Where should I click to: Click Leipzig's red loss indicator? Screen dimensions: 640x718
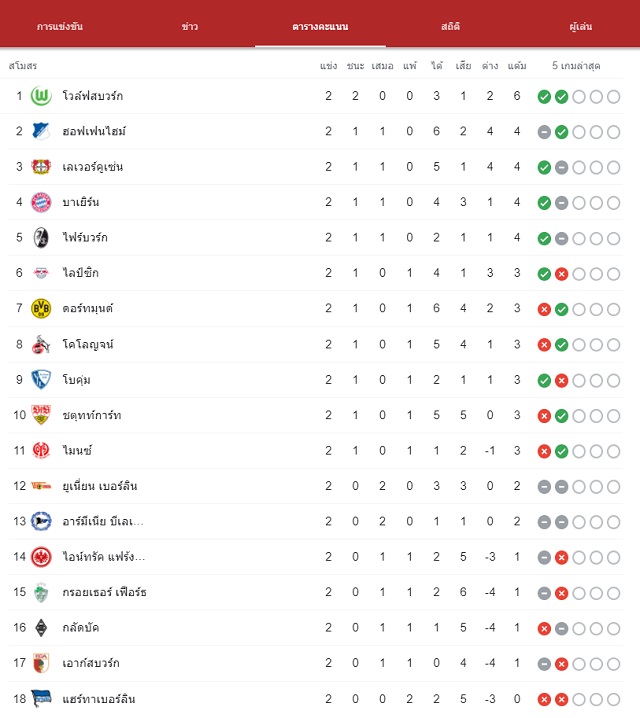[561, 274]
